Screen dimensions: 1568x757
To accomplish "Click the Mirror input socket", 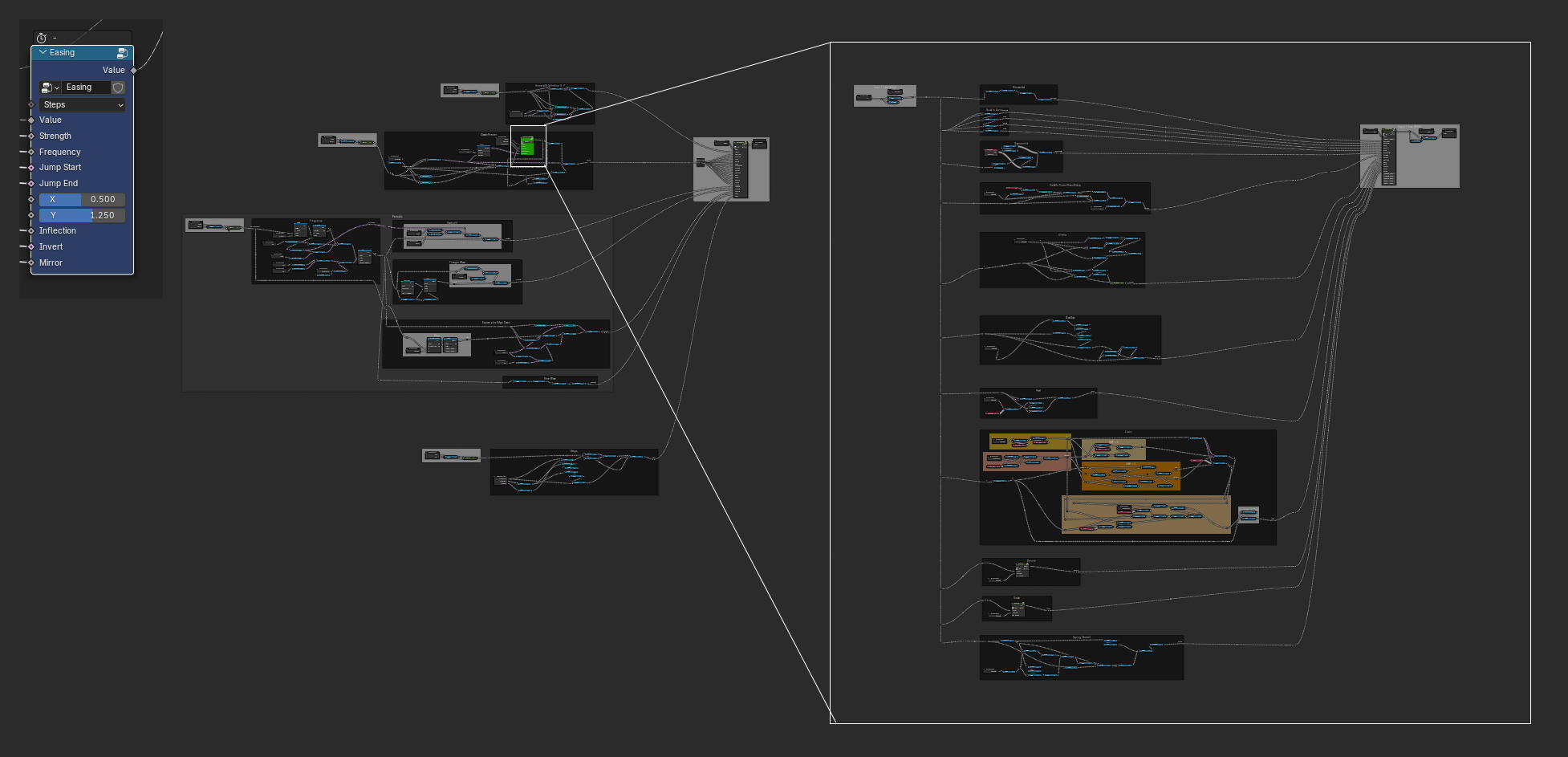I will pos(31,263).
